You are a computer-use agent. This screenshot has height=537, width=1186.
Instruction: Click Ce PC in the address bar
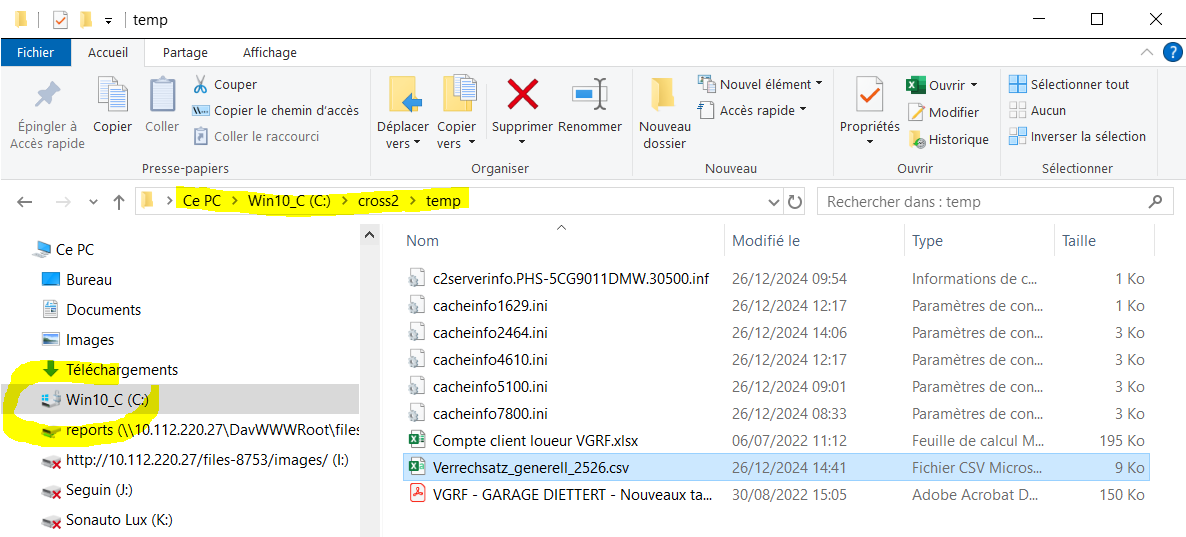pos(202,201)
